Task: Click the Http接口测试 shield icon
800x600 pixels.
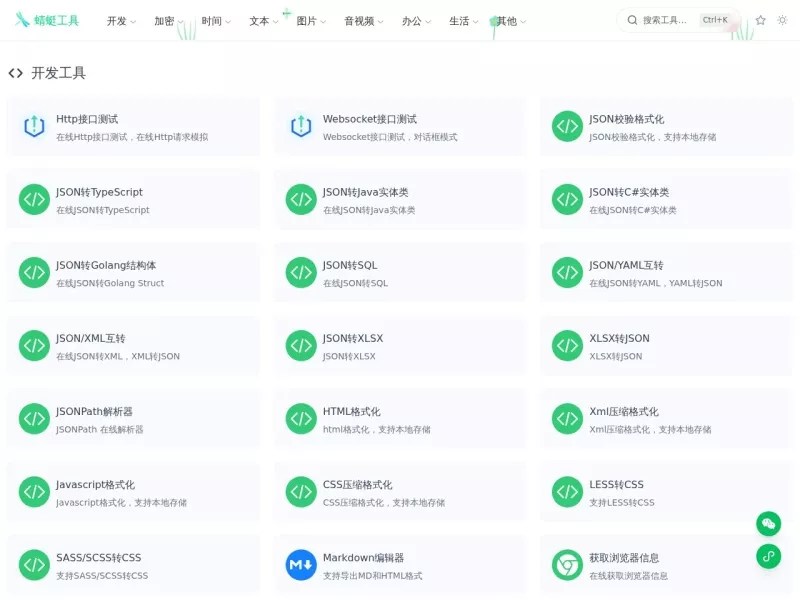Action: click(34, 126)
